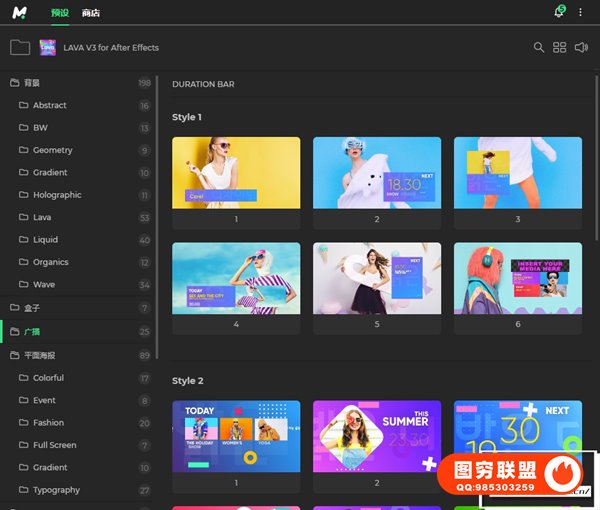Image resolution: width=600 pixels, height=510 pixels.
Task: Toggle the speaker sound icon
Action: (582, 47)
